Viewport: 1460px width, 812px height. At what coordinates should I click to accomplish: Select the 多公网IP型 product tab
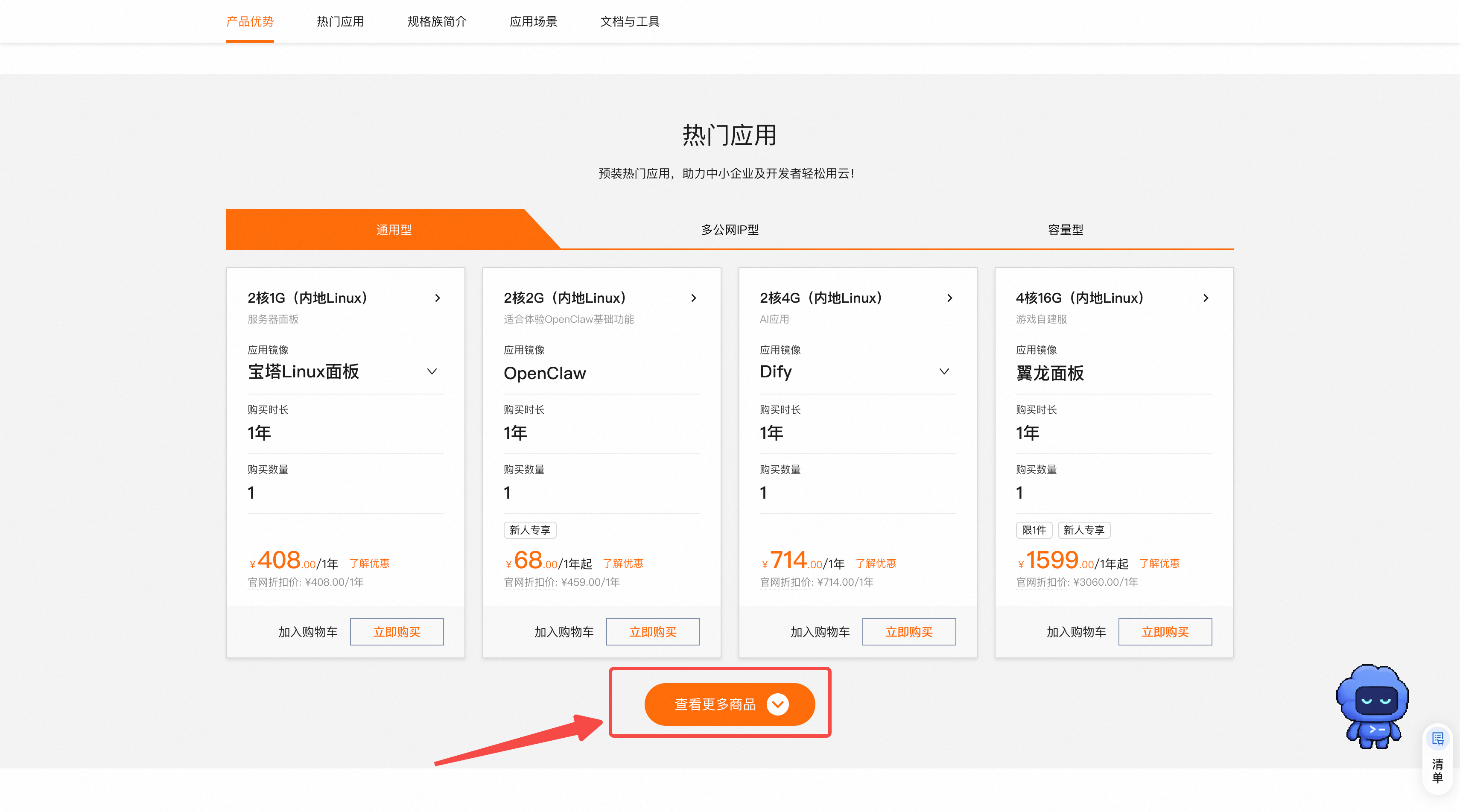pyautogui.click(x=730, y=230)
